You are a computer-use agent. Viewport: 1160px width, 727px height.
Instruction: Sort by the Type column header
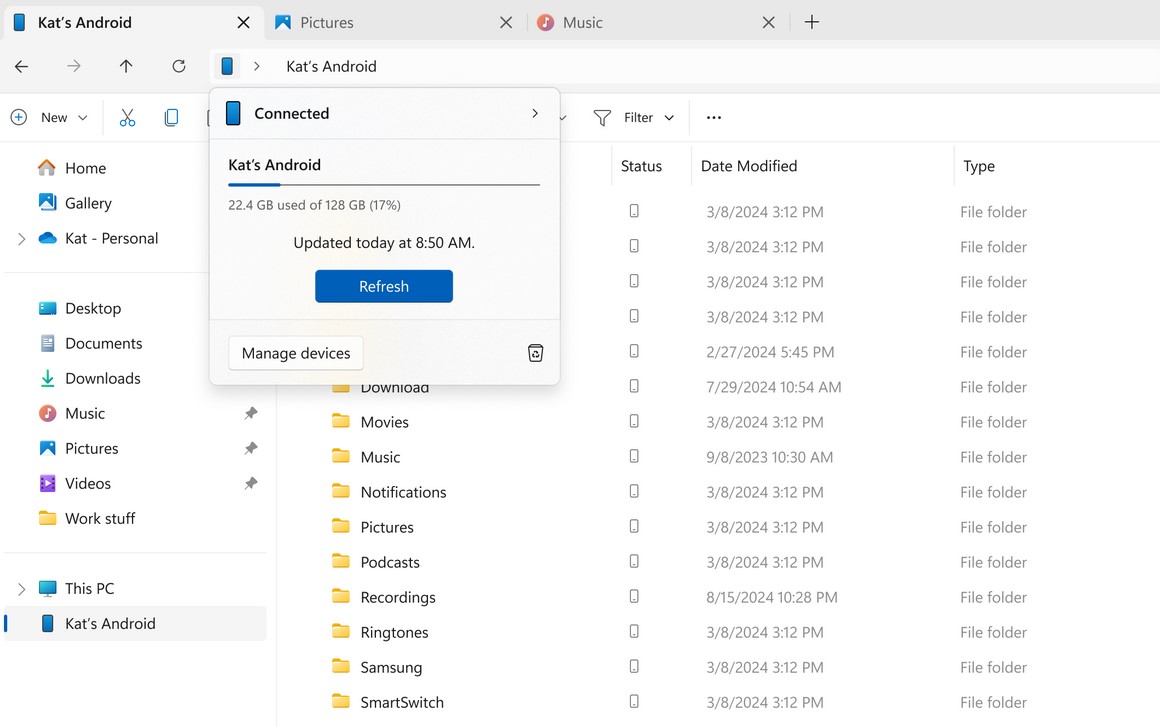(979, 166)
